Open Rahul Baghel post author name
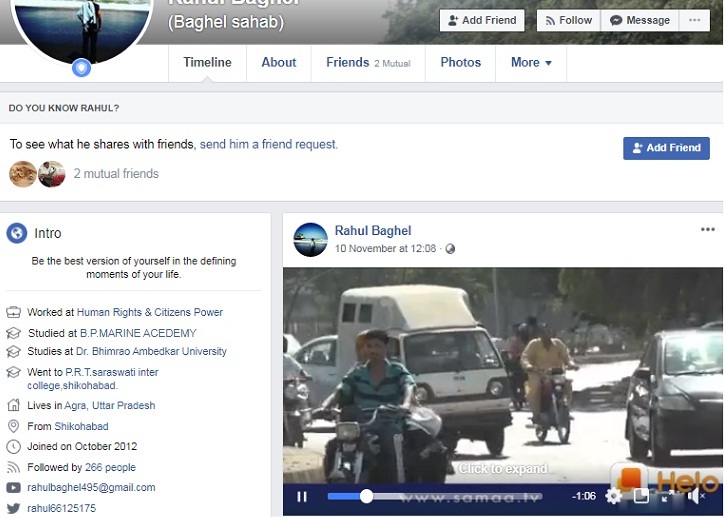 click(373, 230)
